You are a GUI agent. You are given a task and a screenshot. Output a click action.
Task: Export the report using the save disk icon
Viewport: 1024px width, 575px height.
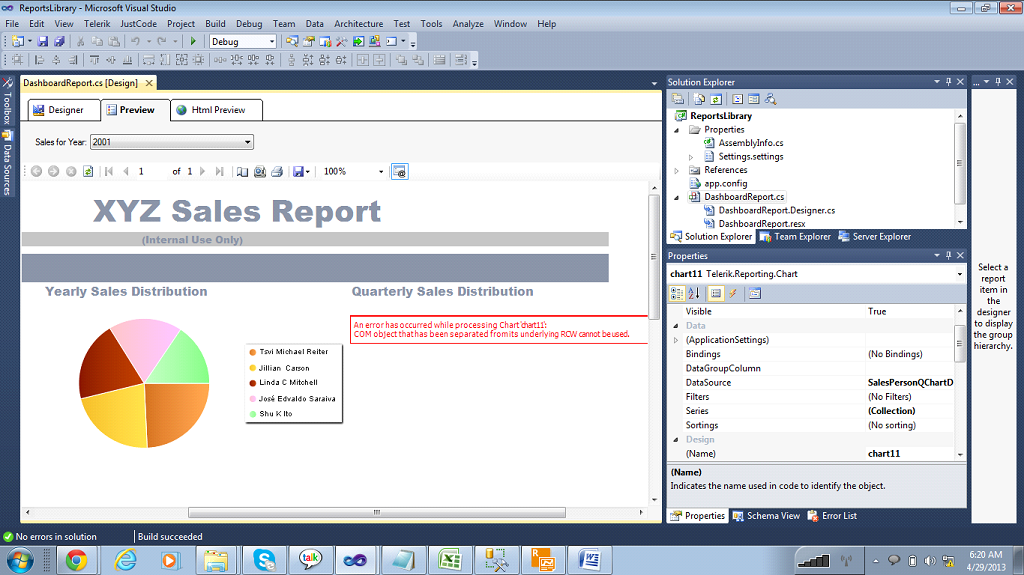pyautogui.click(x=298, y=171)
